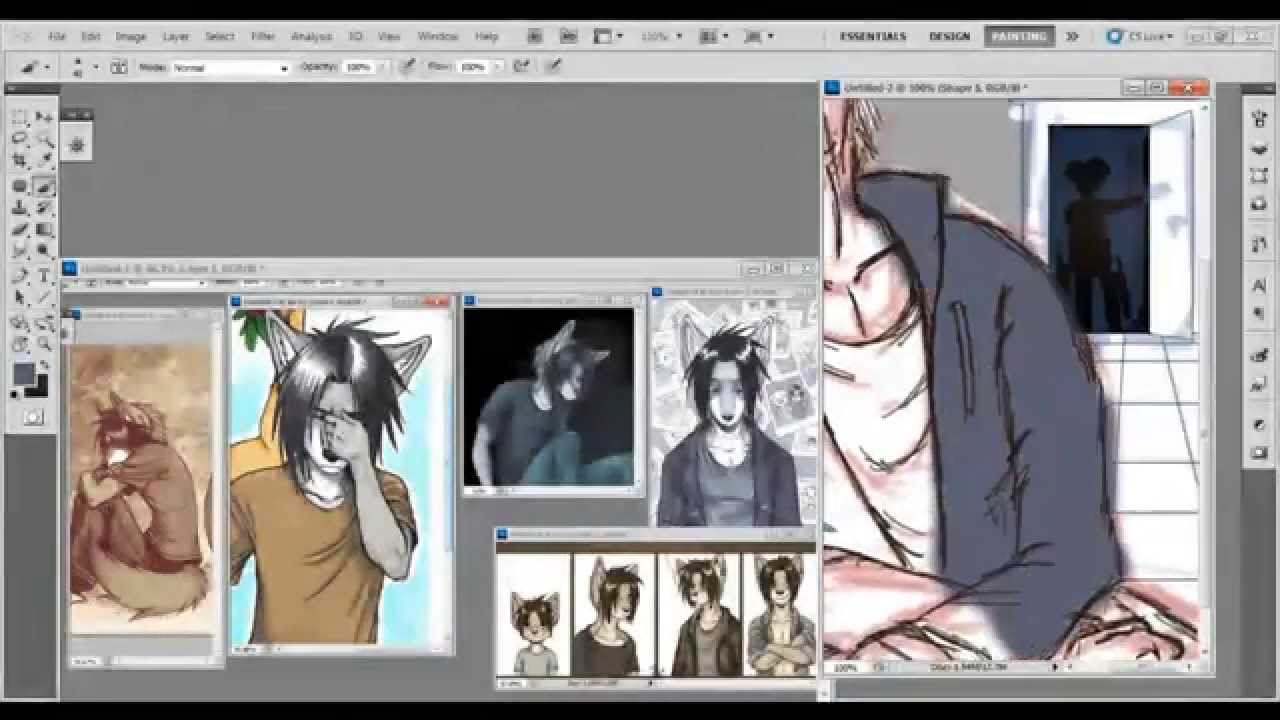Open the blending Mode dropdown
This screenshot has width=1280, height=720.
click(x=230, y=67)
